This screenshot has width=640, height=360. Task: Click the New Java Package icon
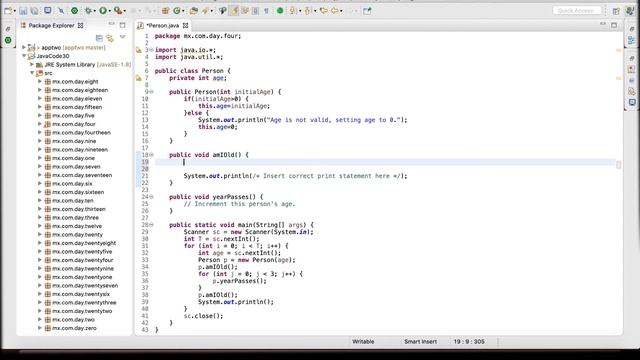pyautogui.click(x=165, y=11)
